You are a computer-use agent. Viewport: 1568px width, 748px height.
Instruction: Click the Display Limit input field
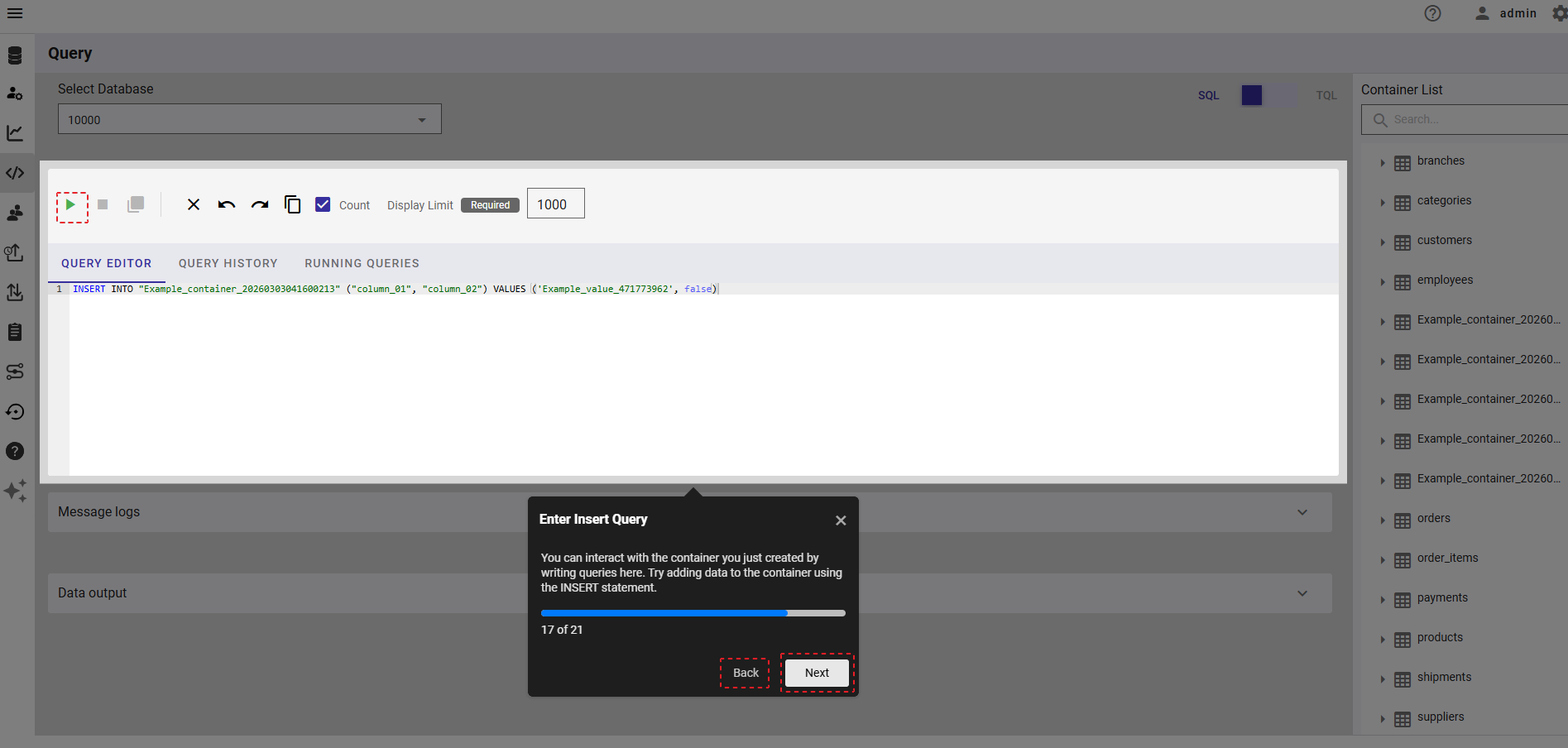(555, 204)
